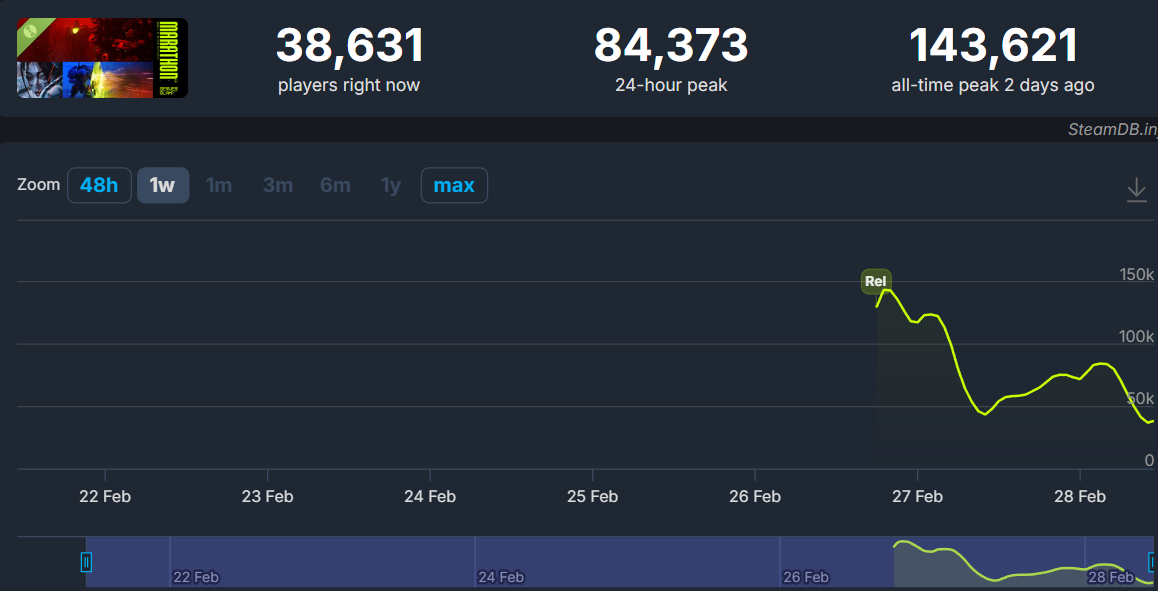Choose the 1m zoom option
1158x591 pixels.
(219, 185)
